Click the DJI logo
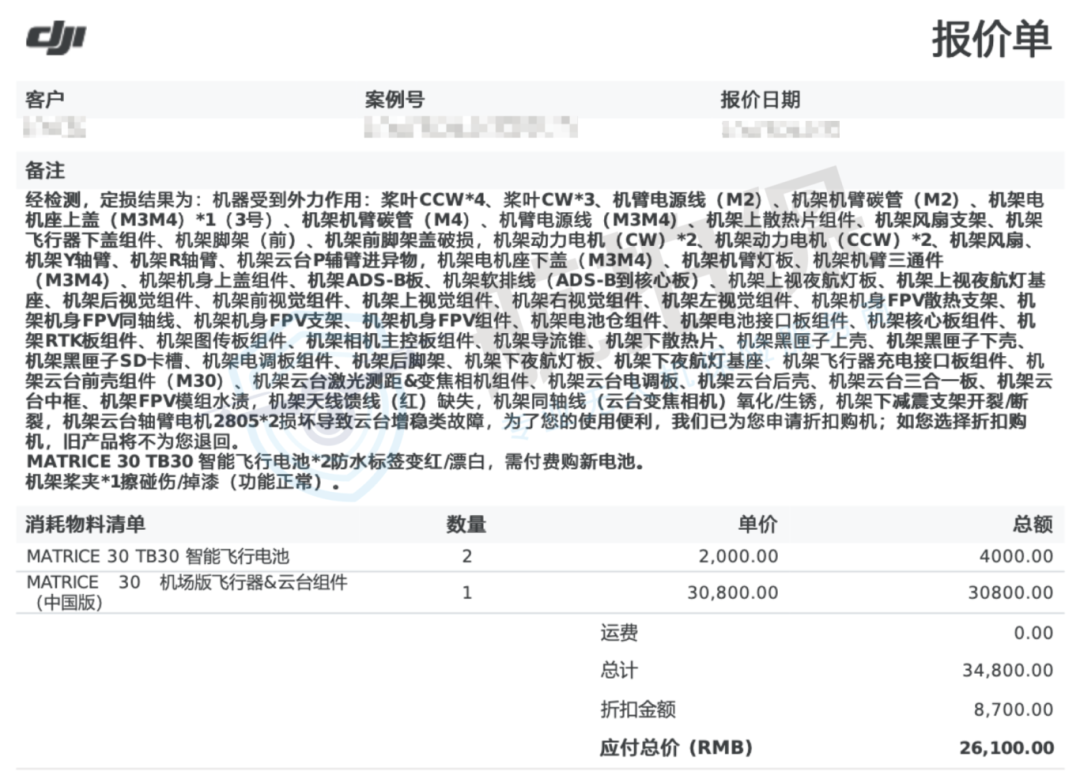This screenshot has width=1080, height=776. coord(55,38)
